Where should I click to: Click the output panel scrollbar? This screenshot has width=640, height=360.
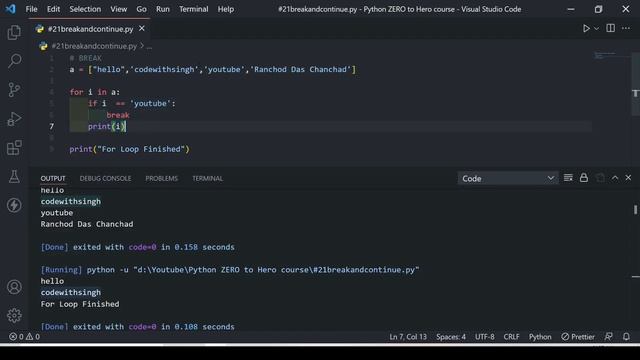(636, 209)
